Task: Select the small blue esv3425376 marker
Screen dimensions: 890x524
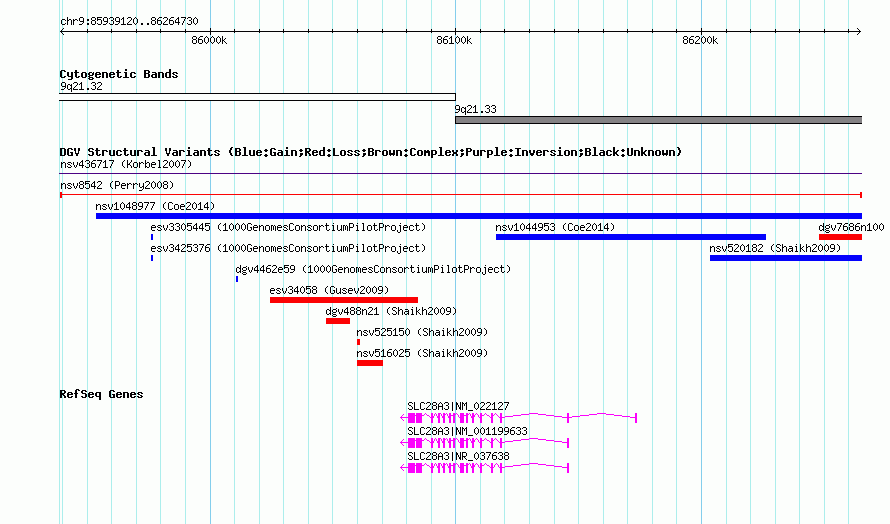Action: pyautogui.click(x=152, y=258)
